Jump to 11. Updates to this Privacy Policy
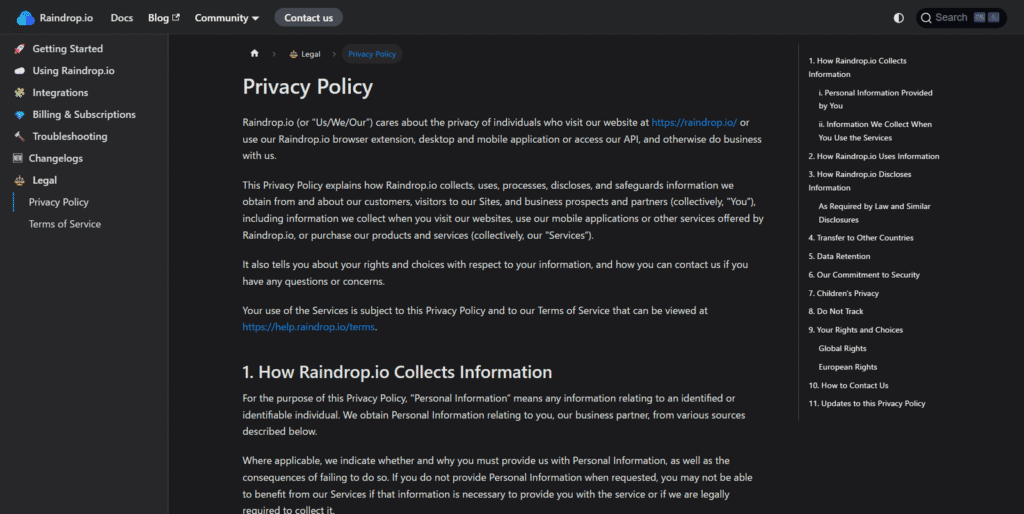The width and height of the screenshot is (1024, 514). [x=867, y=404]
